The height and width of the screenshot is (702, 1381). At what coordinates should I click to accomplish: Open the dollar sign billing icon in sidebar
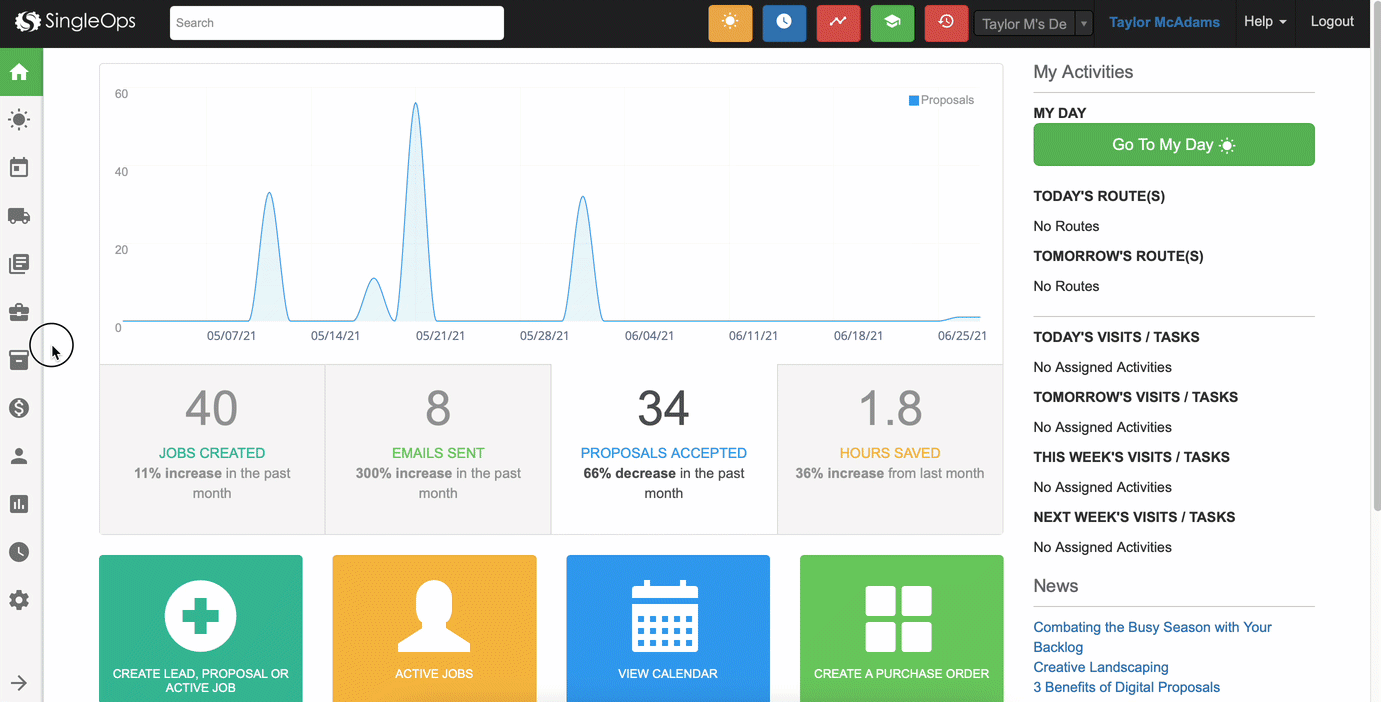(x=20, y=407)
